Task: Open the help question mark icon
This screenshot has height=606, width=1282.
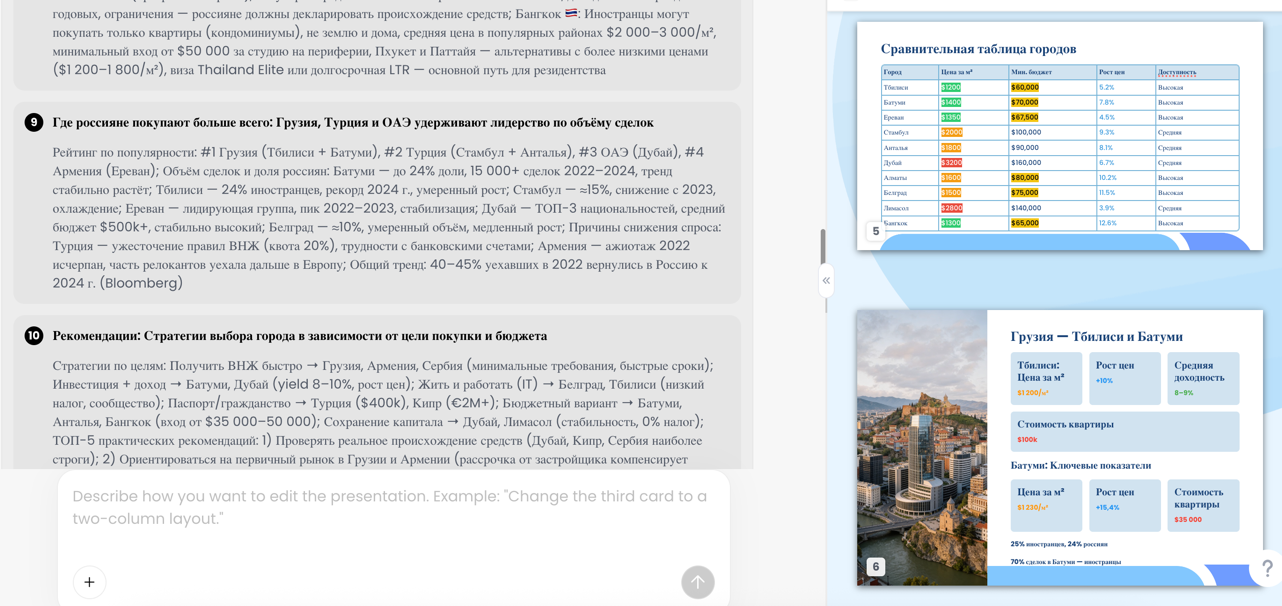Action: click(x=1267, y=568)
